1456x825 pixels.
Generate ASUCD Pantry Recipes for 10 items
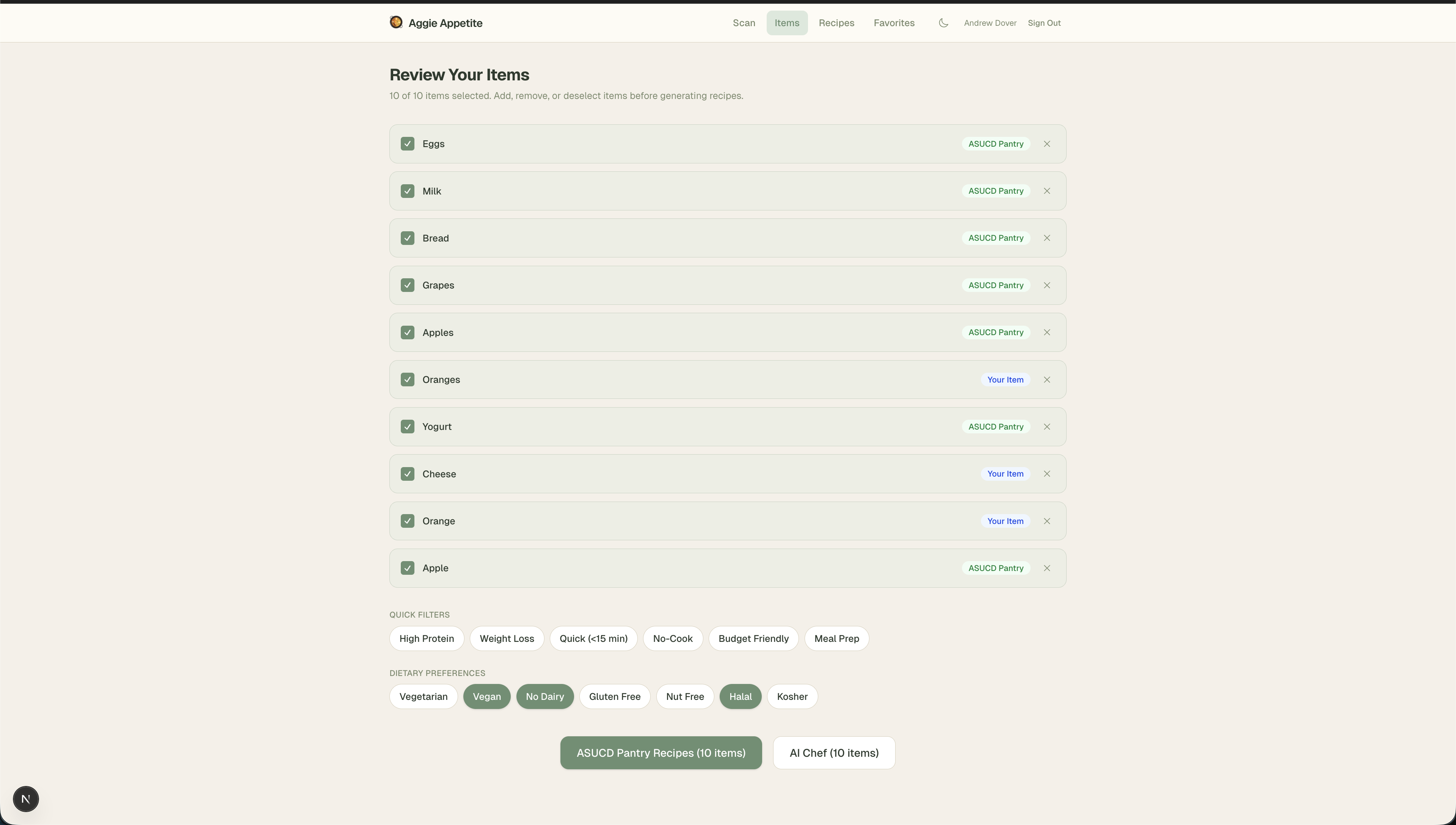pos(661,753)
